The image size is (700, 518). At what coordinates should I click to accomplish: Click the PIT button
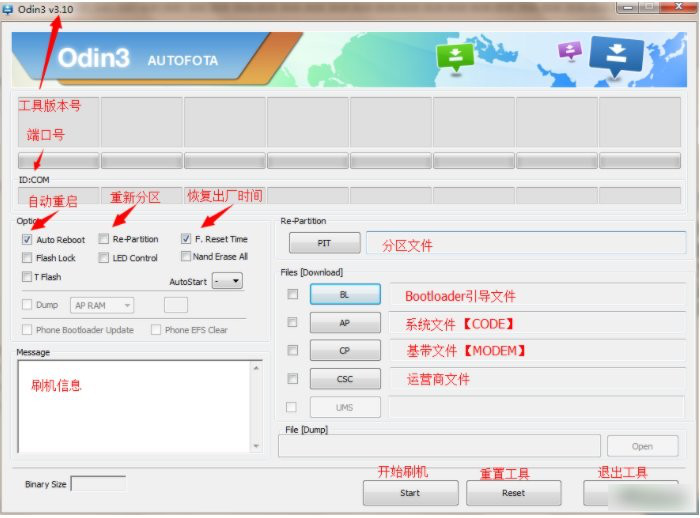tap(325, 243)
